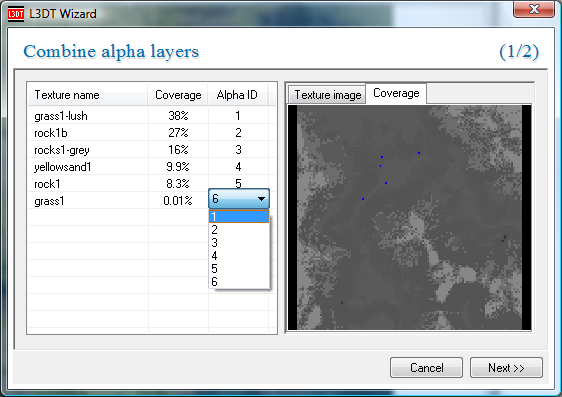The height and width of the screenshot is (397, 562).
Task: Select the grass1-lush texture row
Action: pos(152,116)
